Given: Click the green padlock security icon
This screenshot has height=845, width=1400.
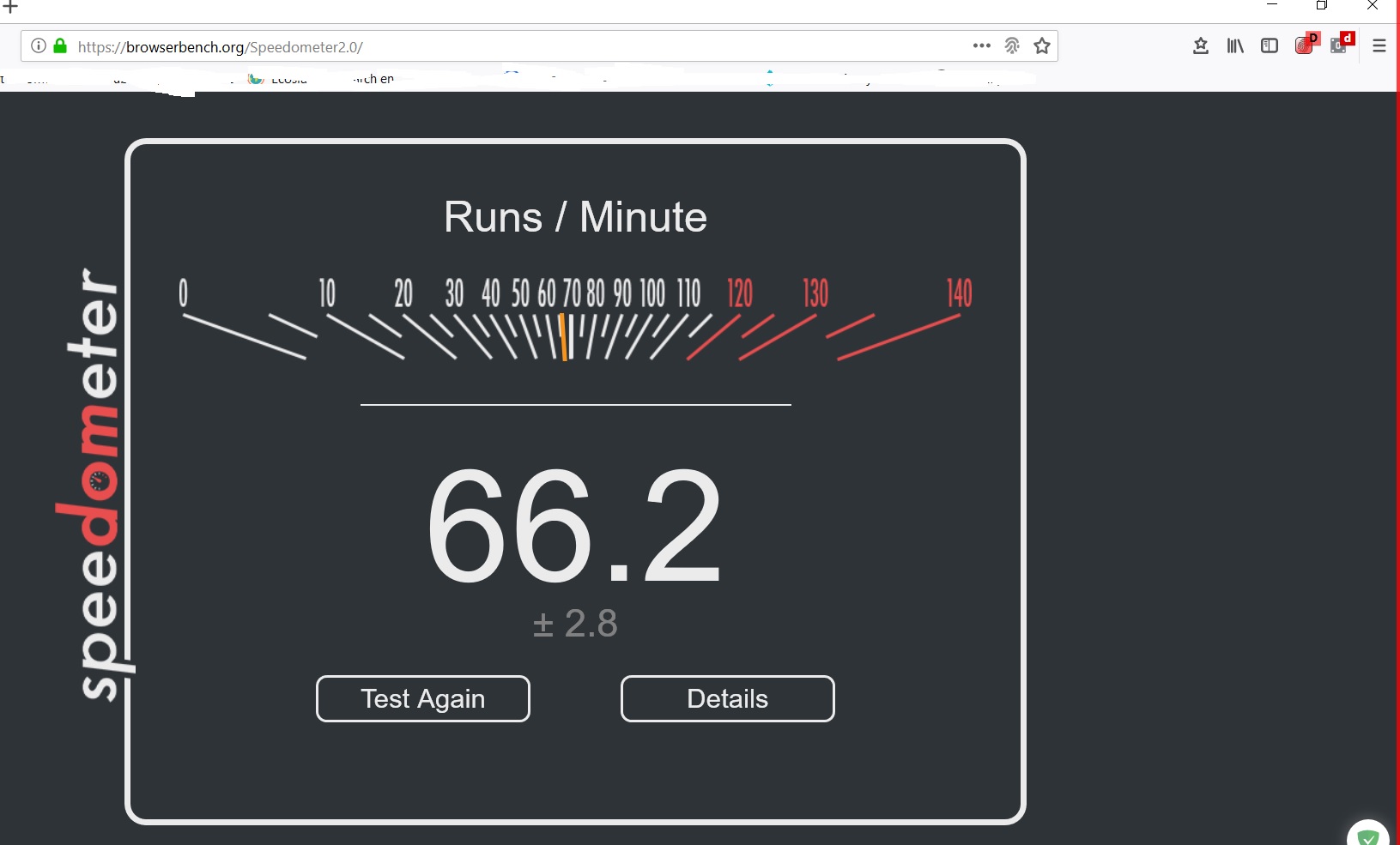Looking at the screenshot, I should pyautogui.click(x=60, y=45).
